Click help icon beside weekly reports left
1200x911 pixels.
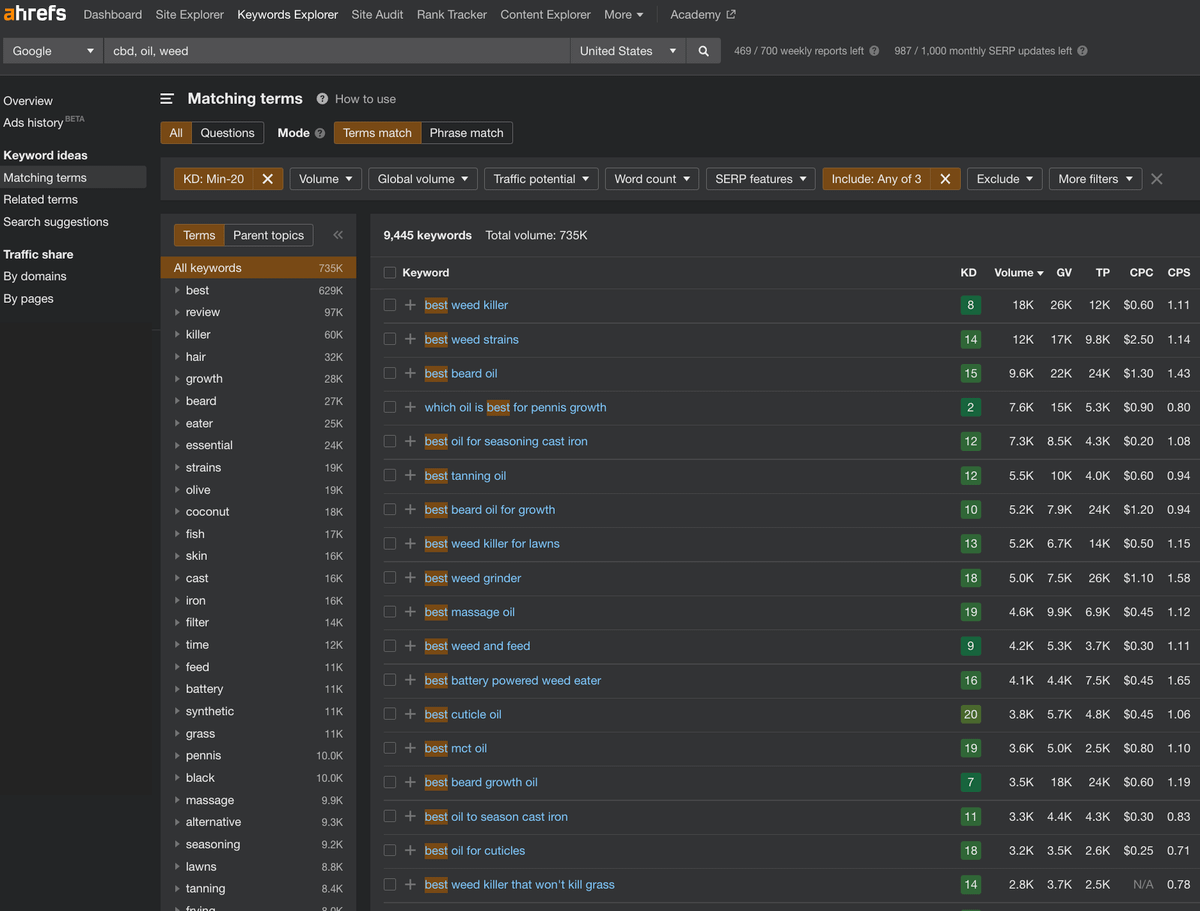pyautogui.click(x=874, y=51)
